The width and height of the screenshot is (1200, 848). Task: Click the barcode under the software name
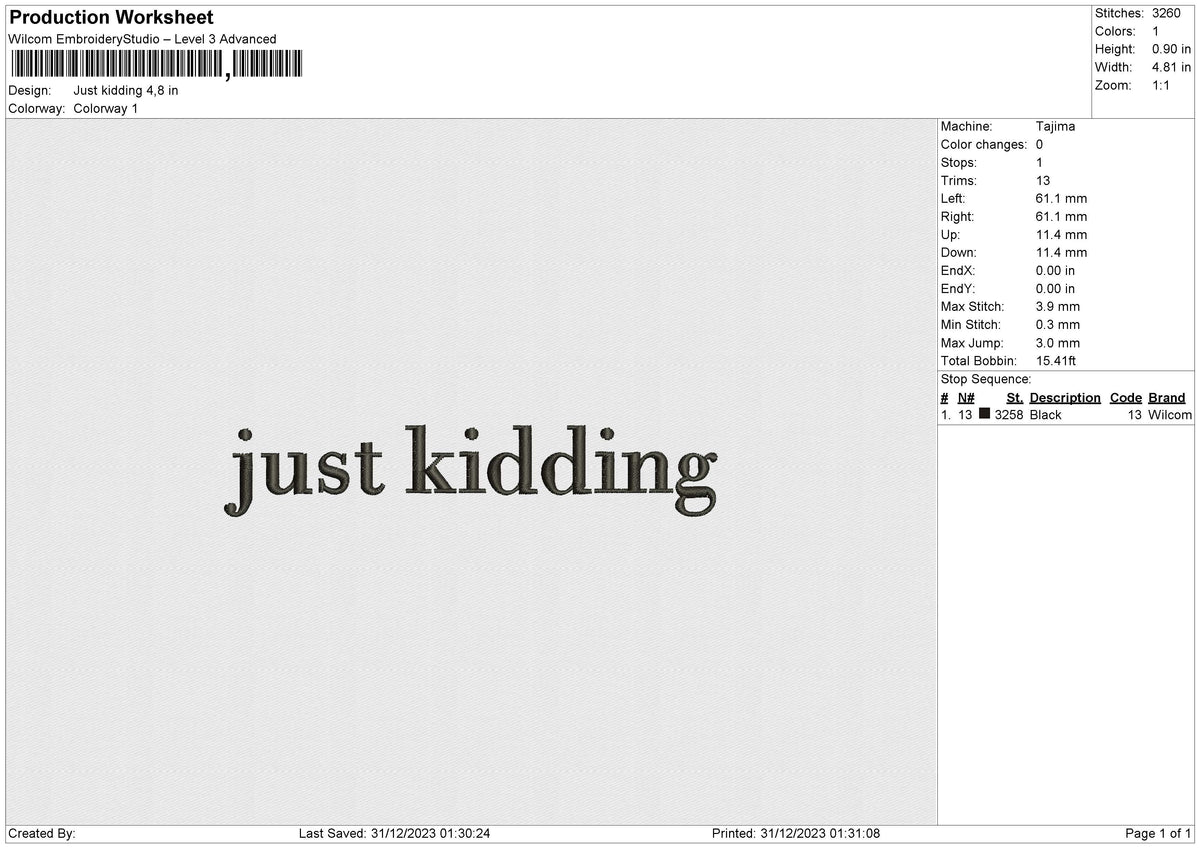[x=155, y=65]
